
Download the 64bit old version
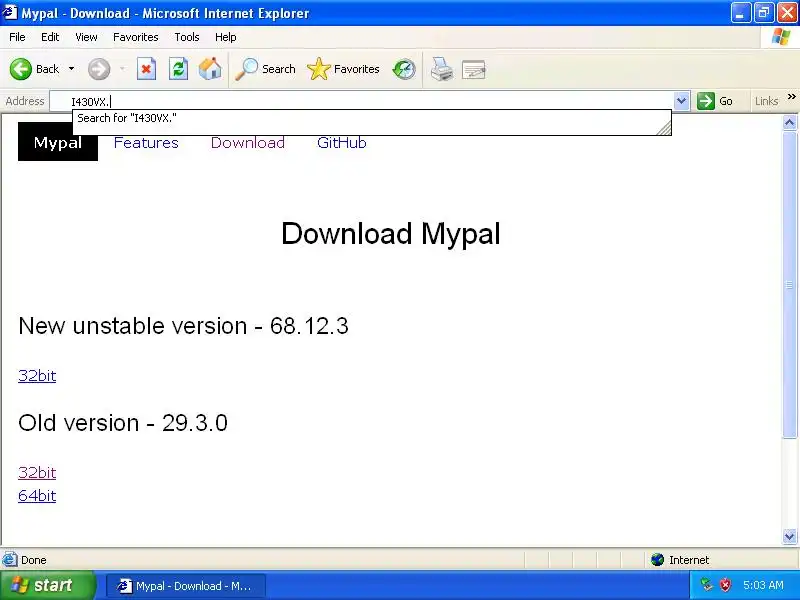(x=37, y=495)
